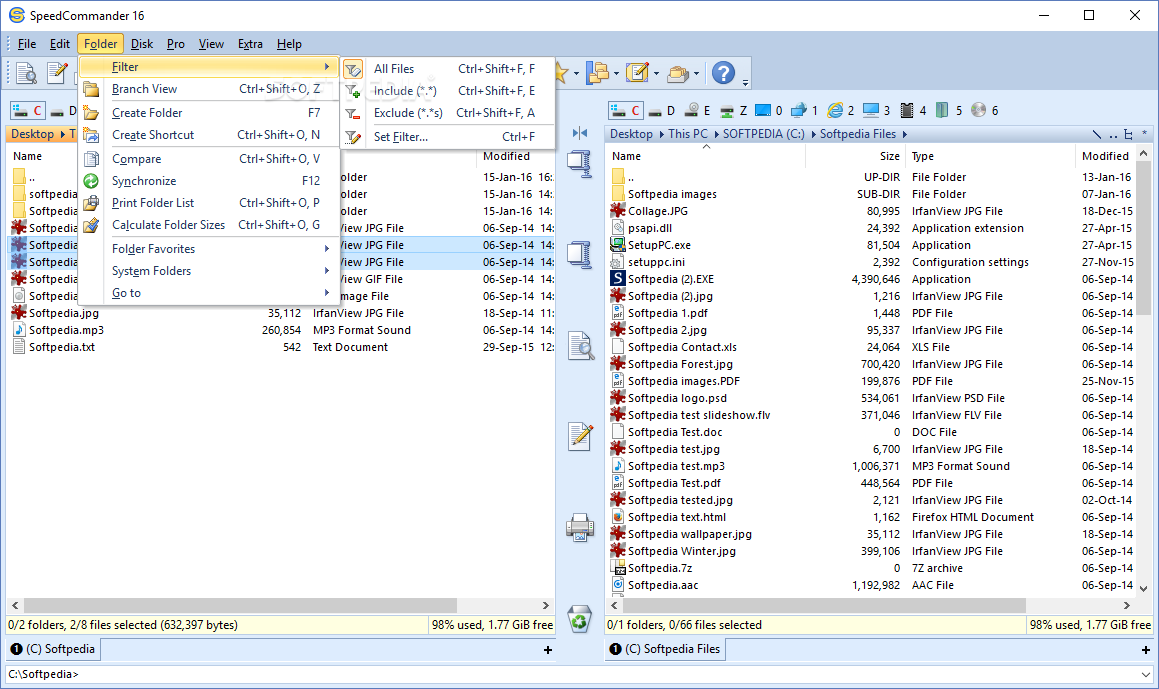Screen dimensions: 1159x689
Task: Click the copy folders toolbar icon
Action: click(597, 72)
